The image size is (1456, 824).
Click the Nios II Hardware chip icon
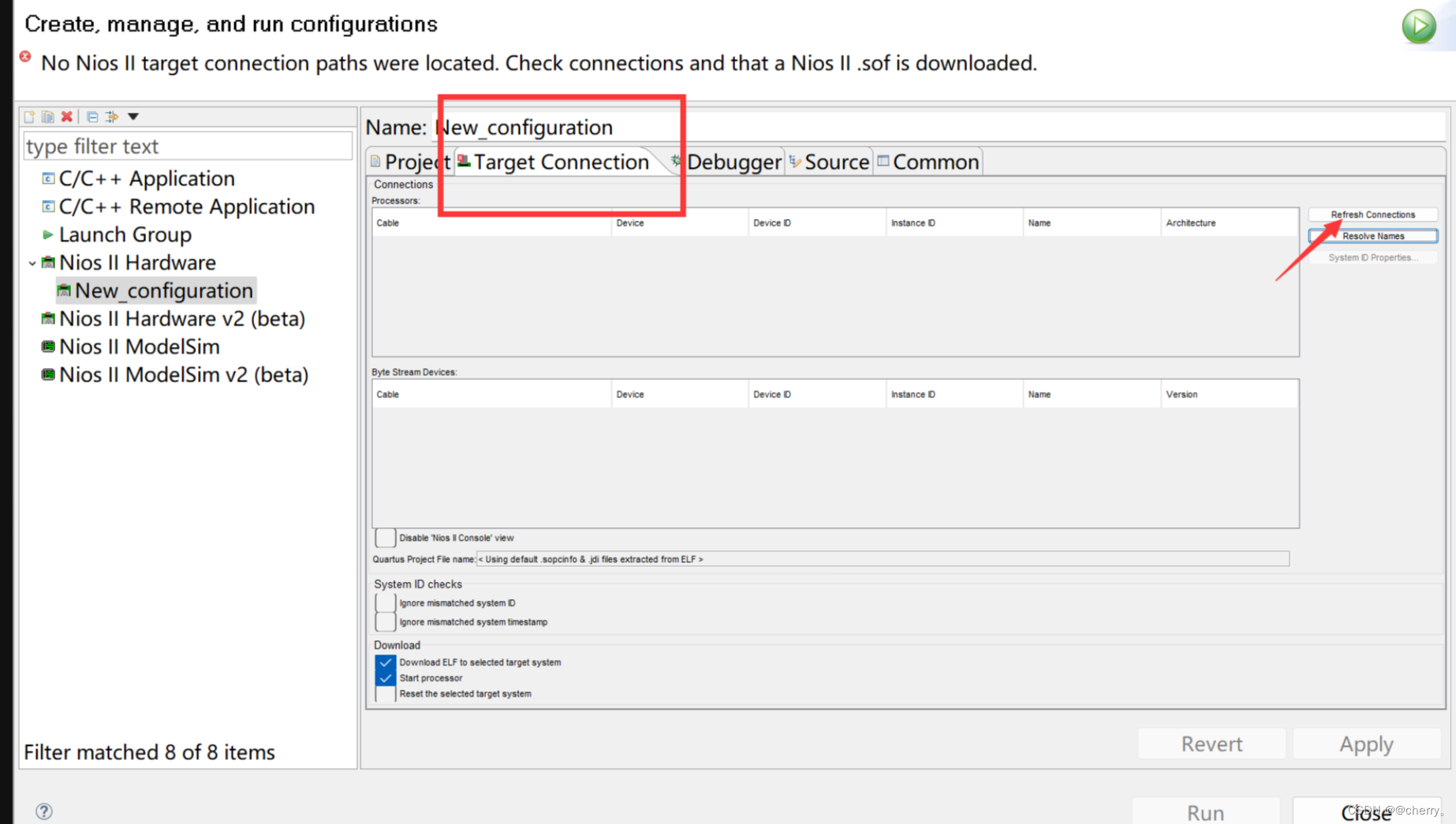(x=48, y=263)
